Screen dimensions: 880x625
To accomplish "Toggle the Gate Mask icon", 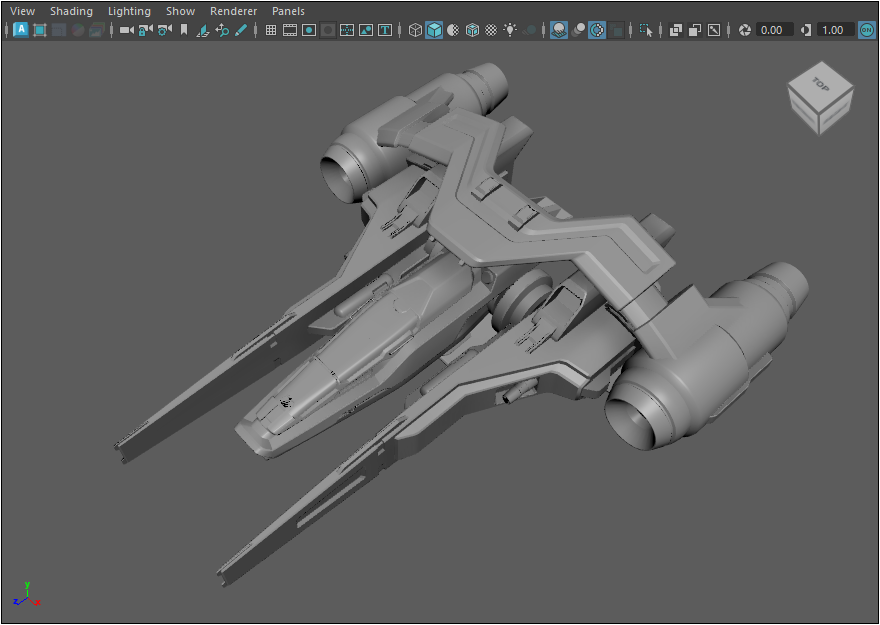I will click(x=328, y=30).
